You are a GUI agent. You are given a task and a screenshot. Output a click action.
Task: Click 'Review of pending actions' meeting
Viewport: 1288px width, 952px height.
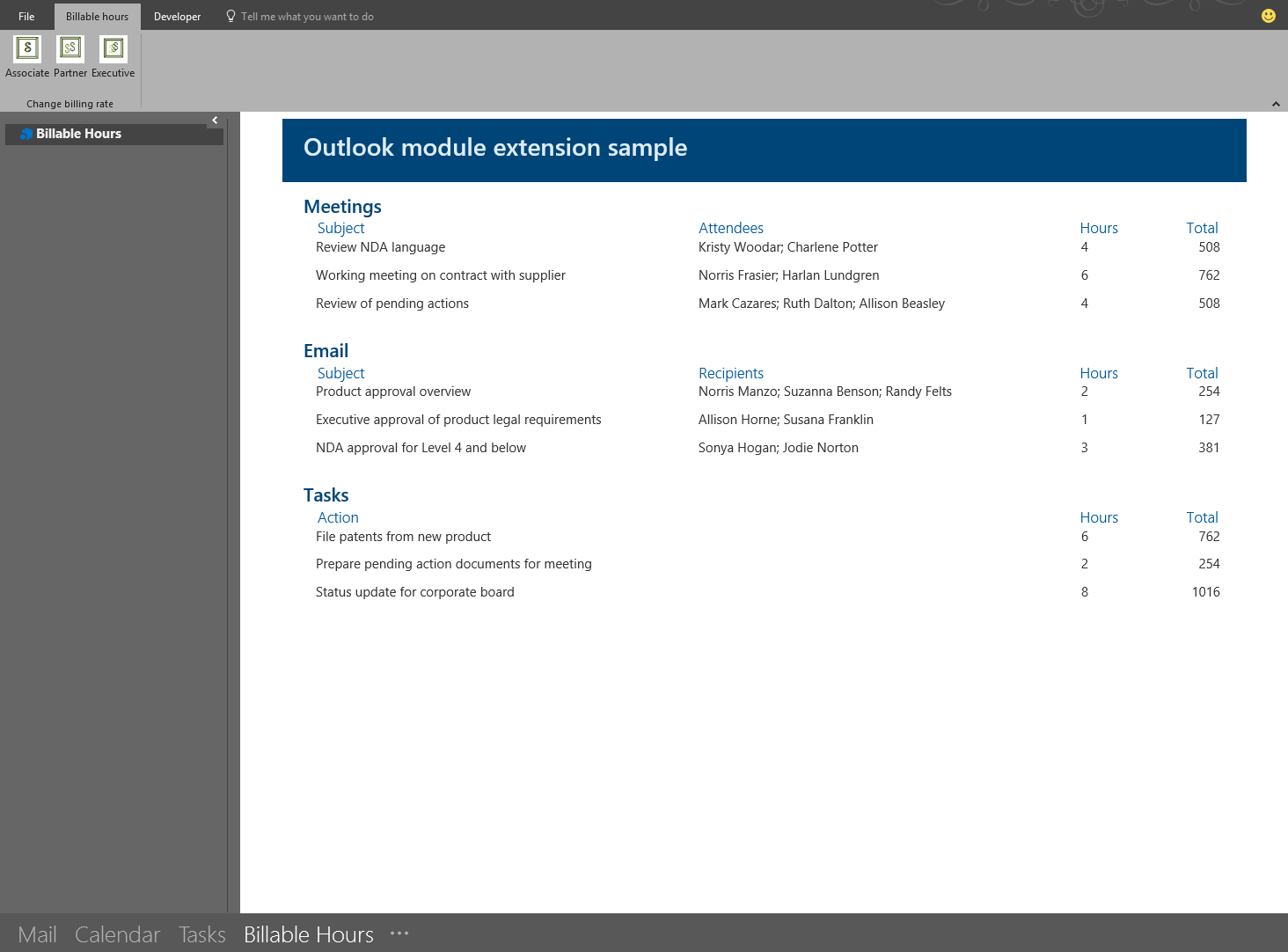392,304
